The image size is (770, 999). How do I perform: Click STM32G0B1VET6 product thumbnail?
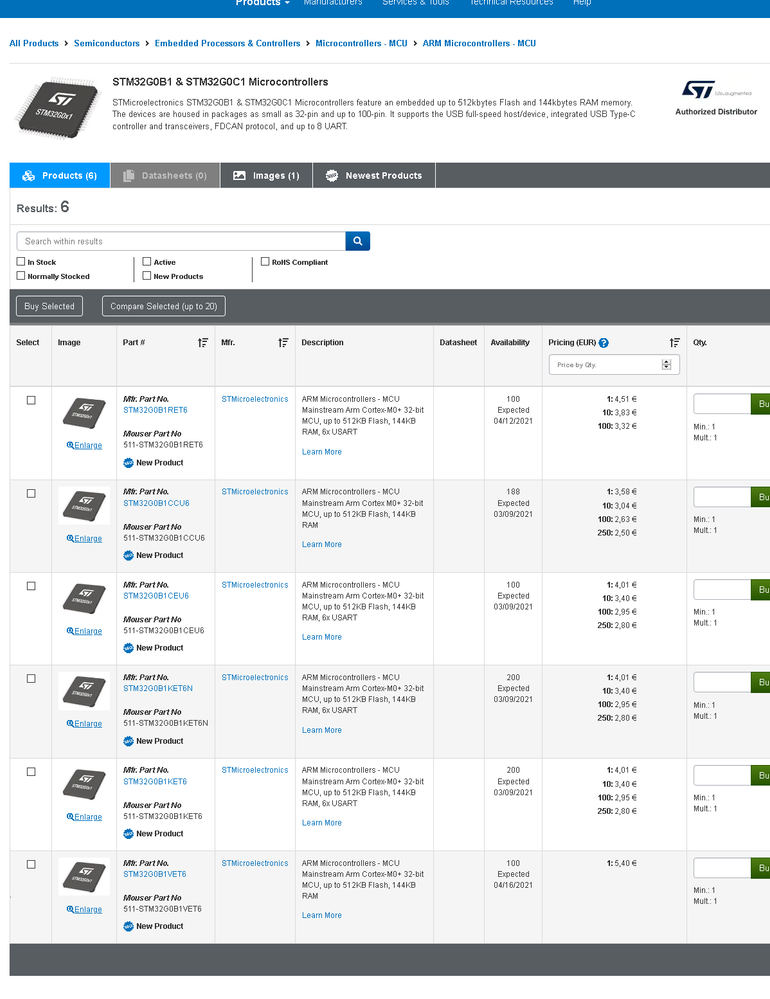(x=84, y=877)
